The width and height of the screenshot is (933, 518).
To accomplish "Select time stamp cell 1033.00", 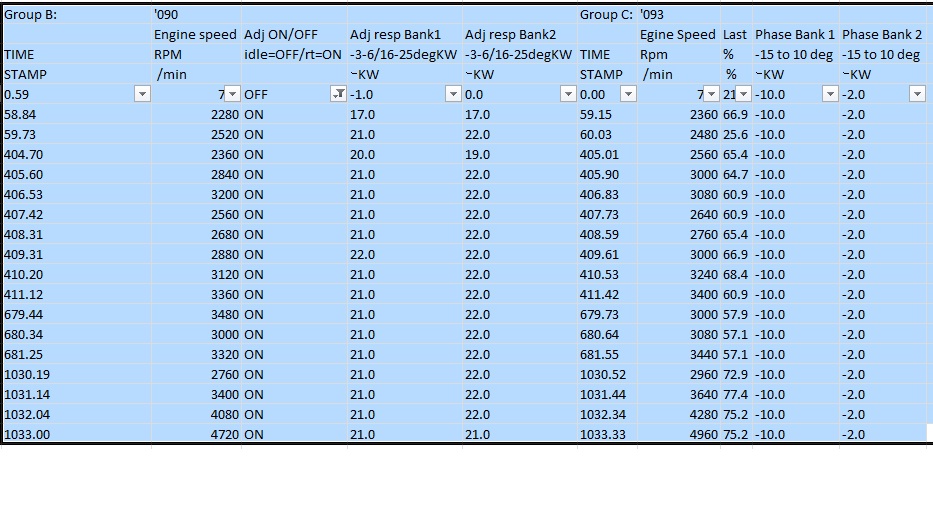I will coord(77,434).
